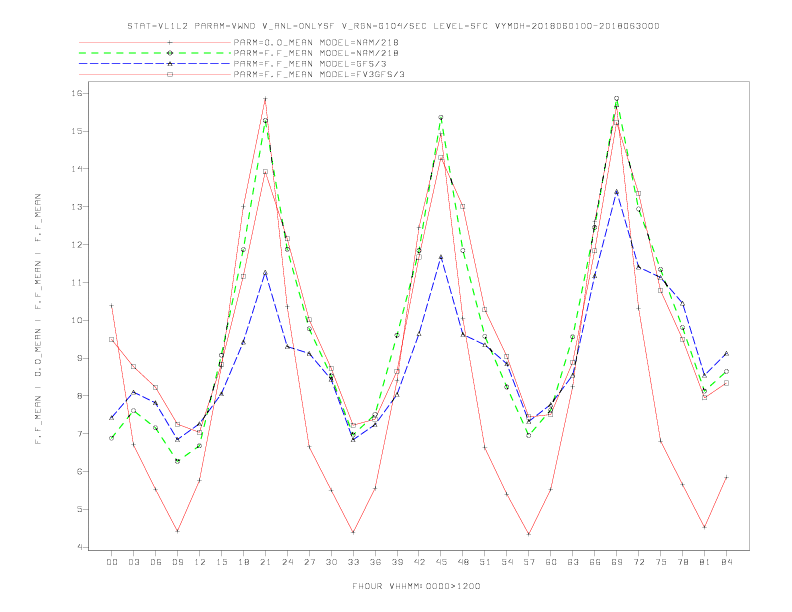This screenshot has height=612, width=792.
Task: Select legend entry PARM=F.F_MEAN MODEL=GFS/3
Action: pyautogui.click(x=310, y=64)
